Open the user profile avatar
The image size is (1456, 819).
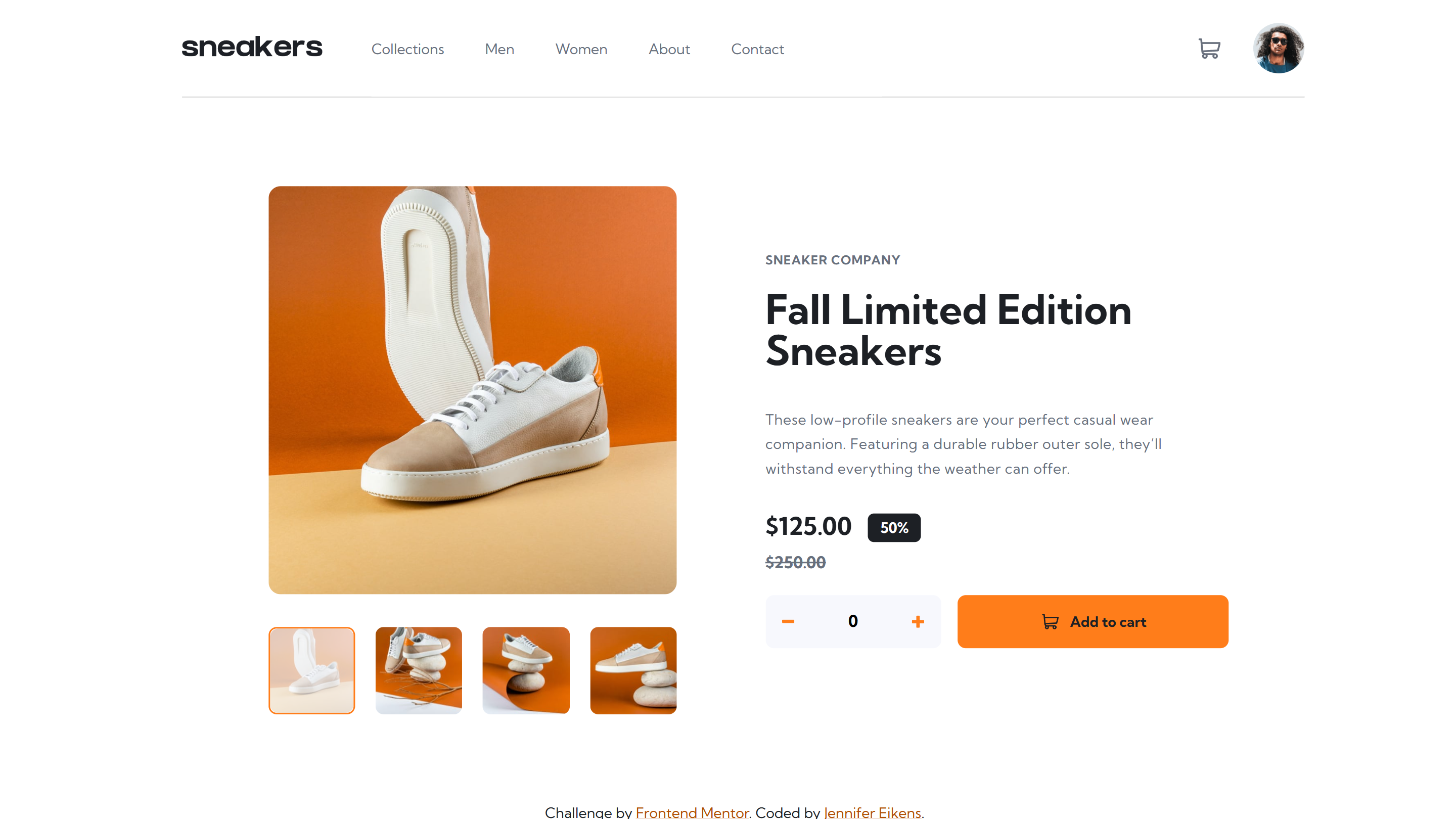pyautogui.click(x=1279, y=49)
